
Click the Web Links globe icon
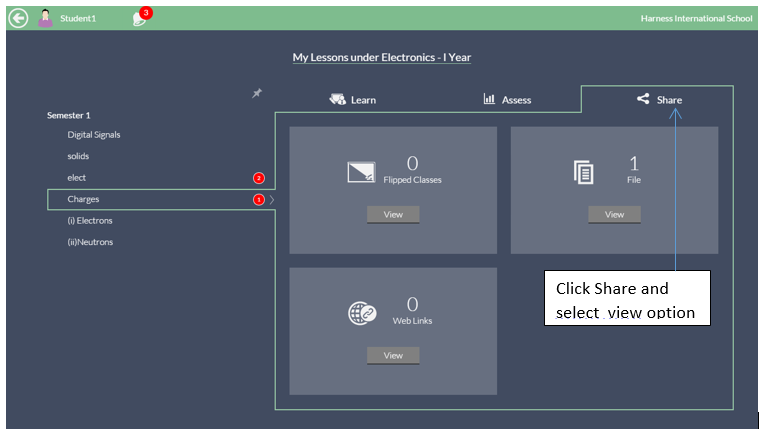coord(362,313)
